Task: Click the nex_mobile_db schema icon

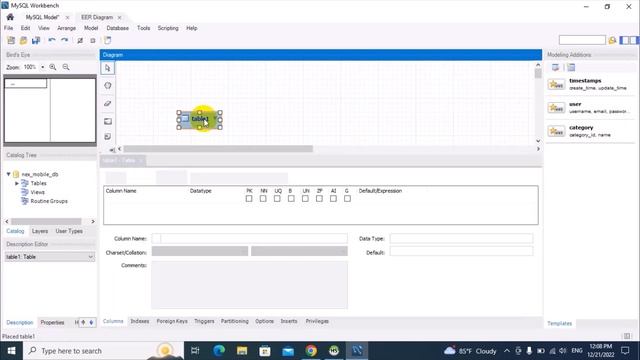Action: (16, 174)
